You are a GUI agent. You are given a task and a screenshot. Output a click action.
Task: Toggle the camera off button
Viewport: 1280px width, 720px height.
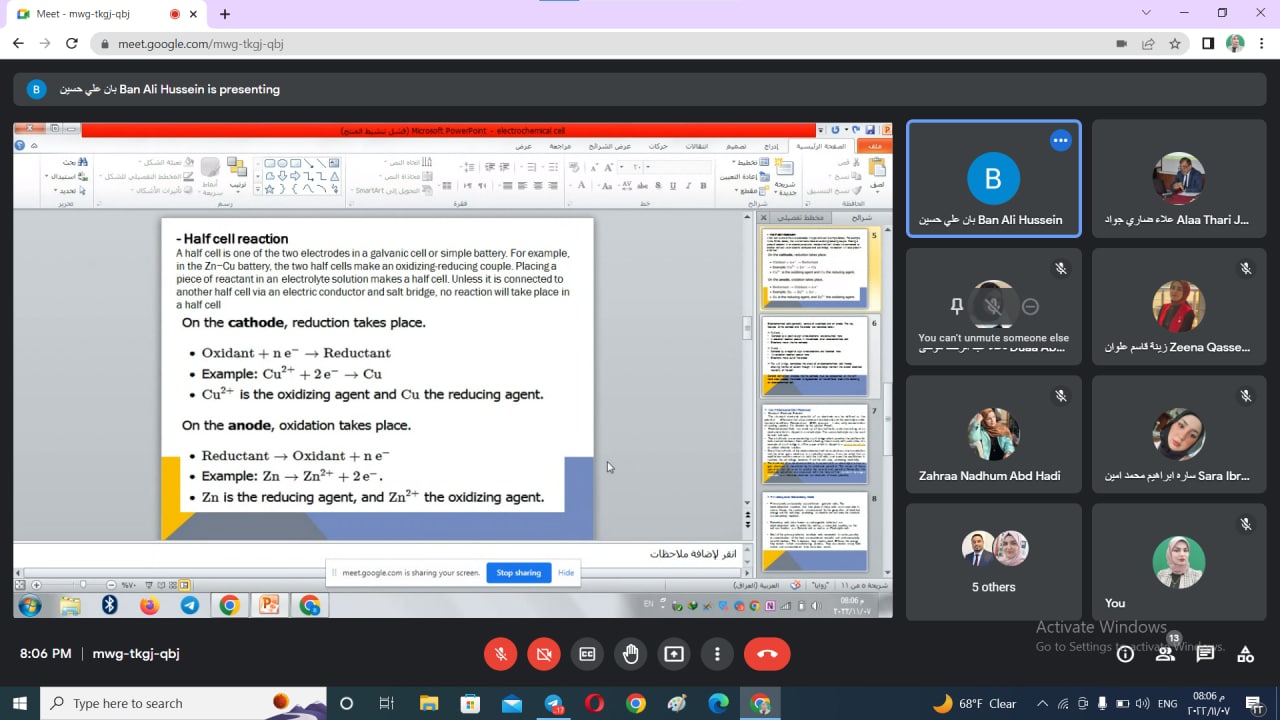click(x=544, y=654)
